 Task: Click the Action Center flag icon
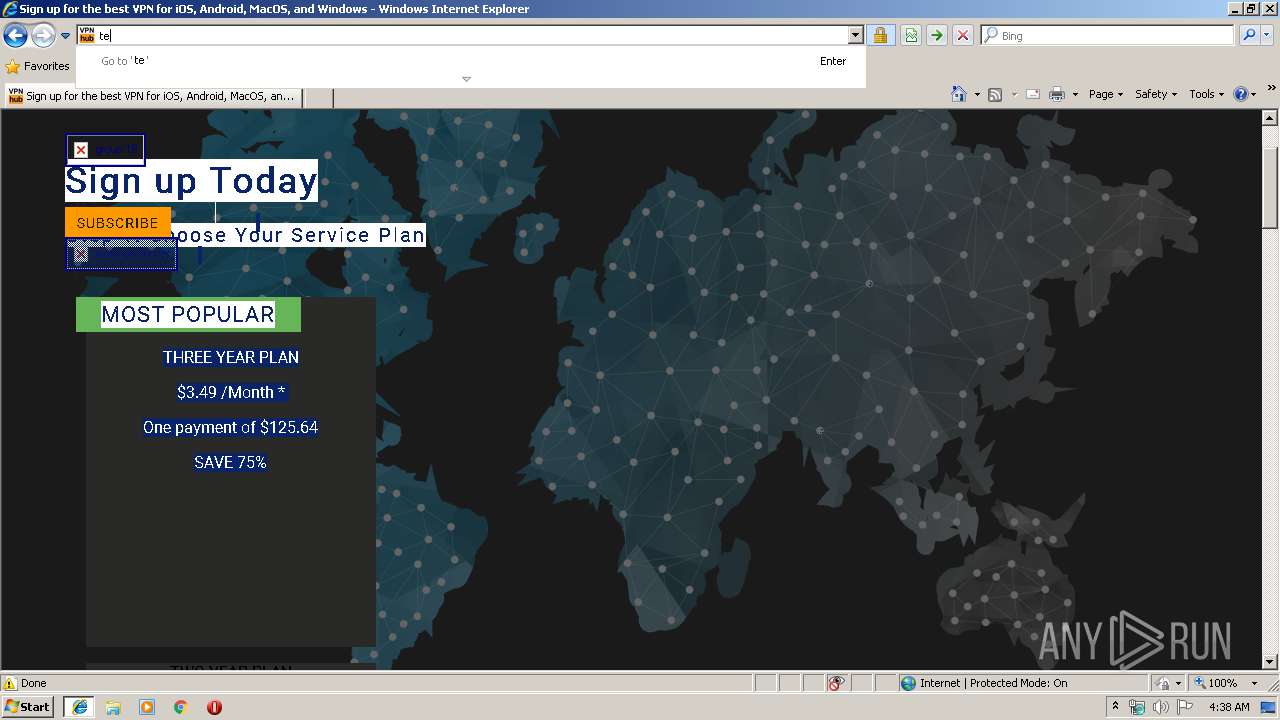(1185, 707)
